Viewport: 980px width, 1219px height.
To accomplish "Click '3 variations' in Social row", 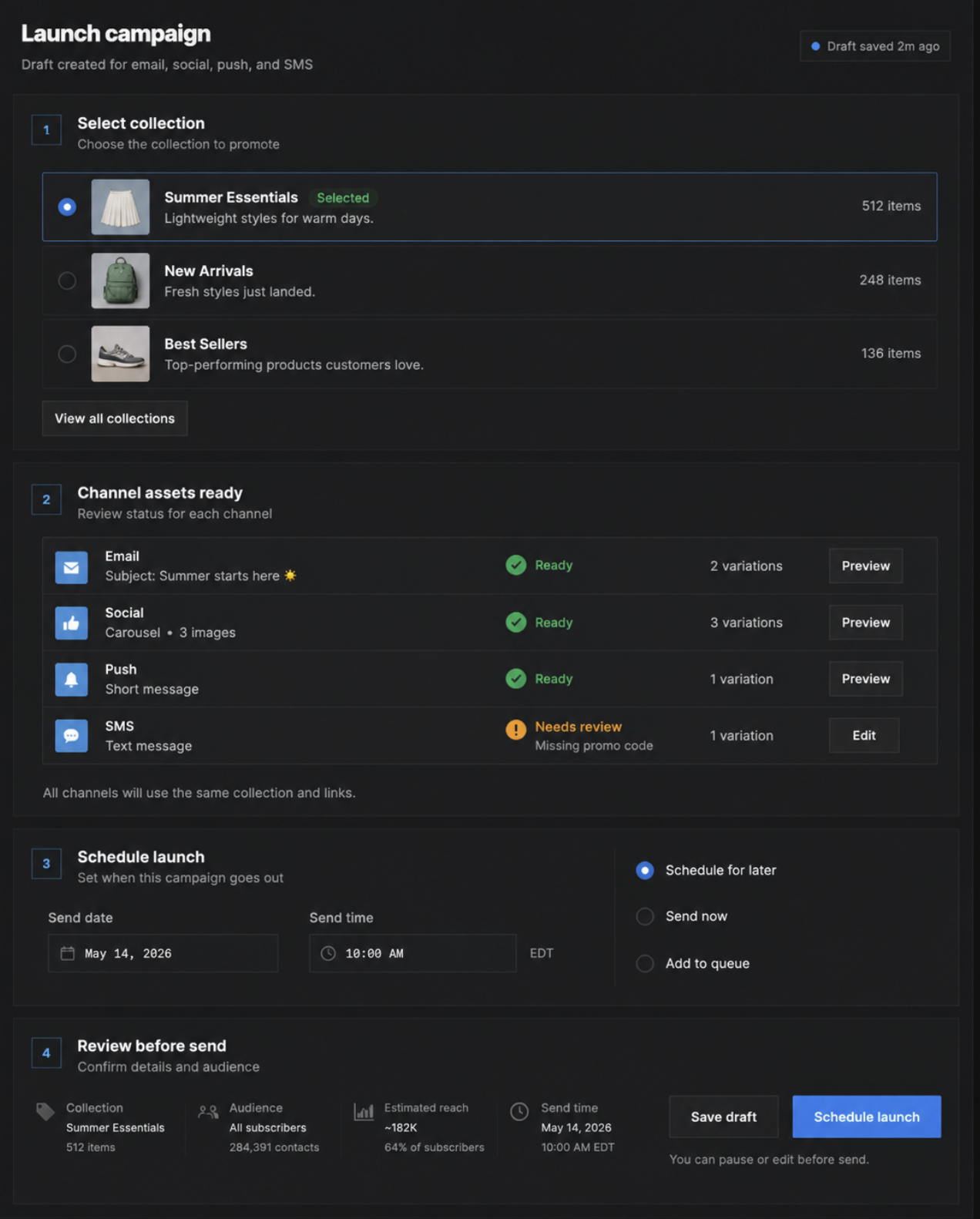I will [746, 623].
